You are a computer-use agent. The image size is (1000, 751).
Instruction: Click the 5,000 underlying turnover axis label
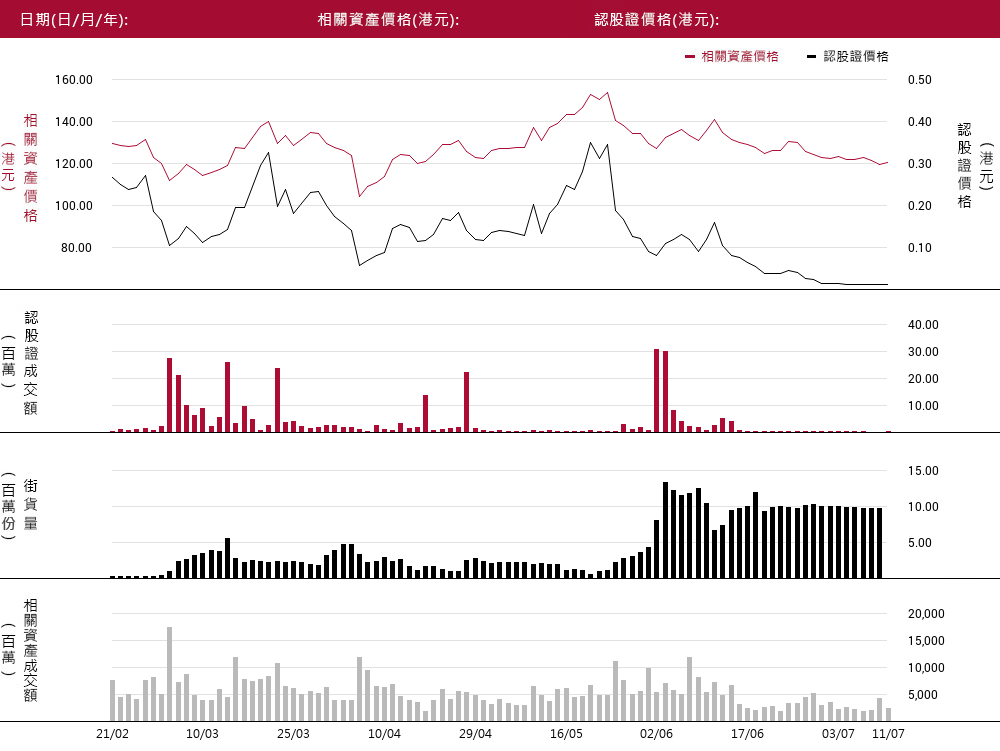coord(923,695)
